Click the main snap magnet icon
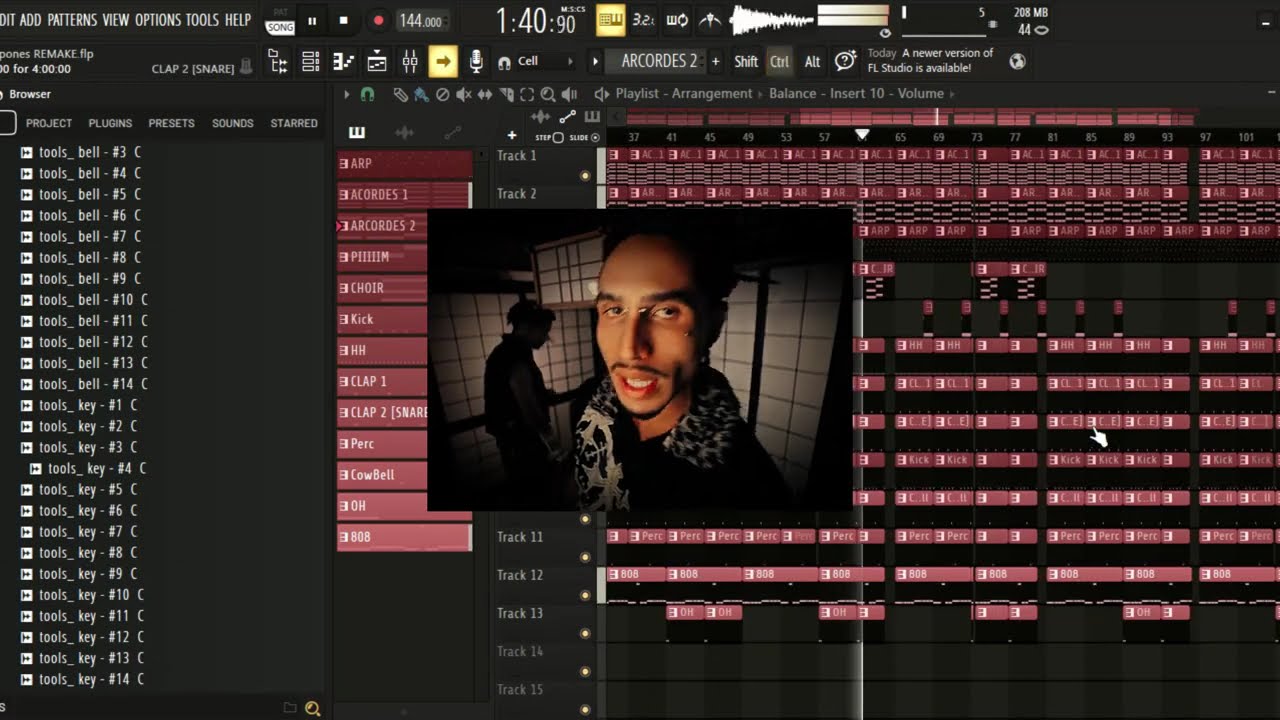1280x720 pixels. (x=504, y=62)
